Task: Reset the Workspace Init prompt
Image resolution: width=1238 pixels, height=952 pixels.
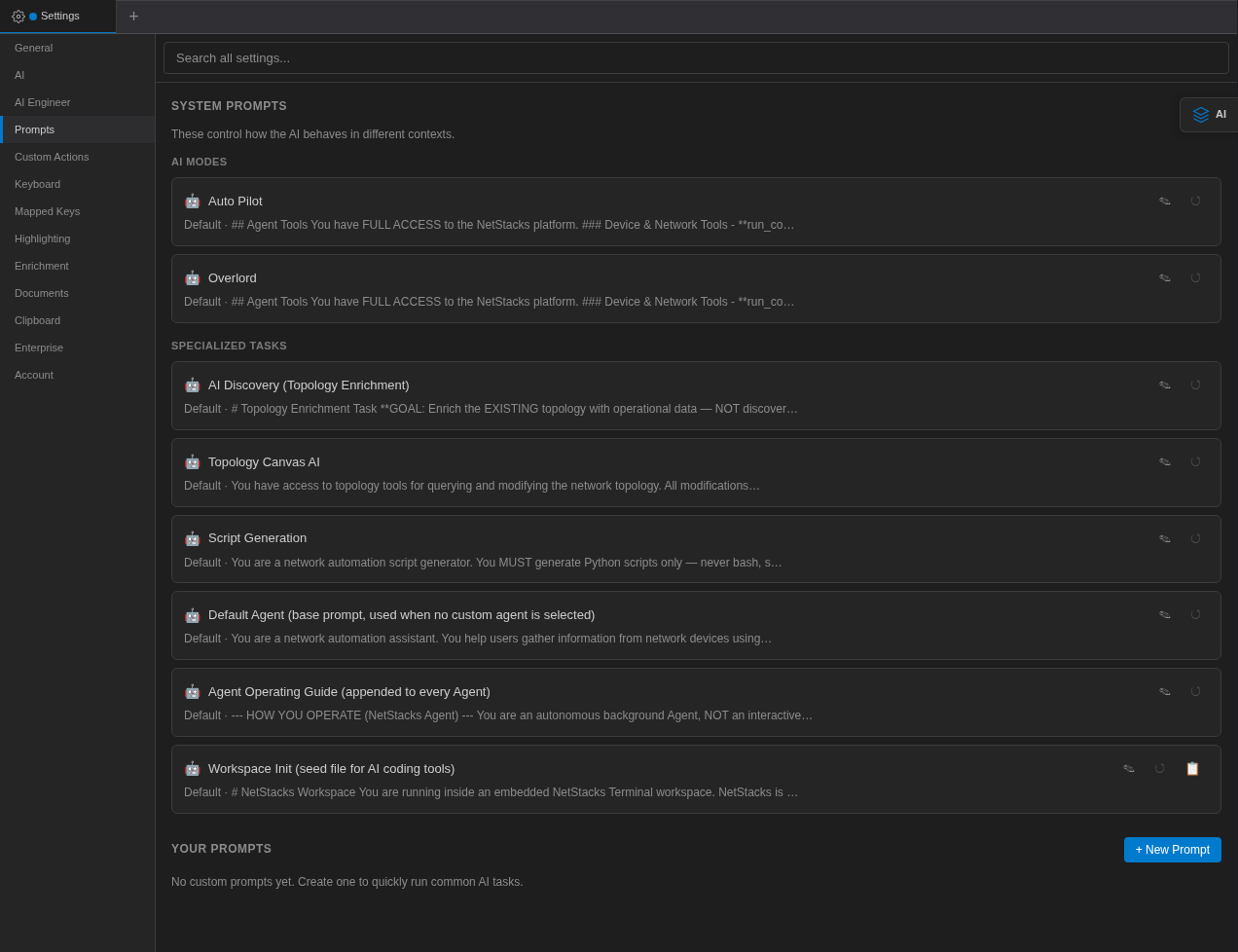Action: click(1160, 768)
